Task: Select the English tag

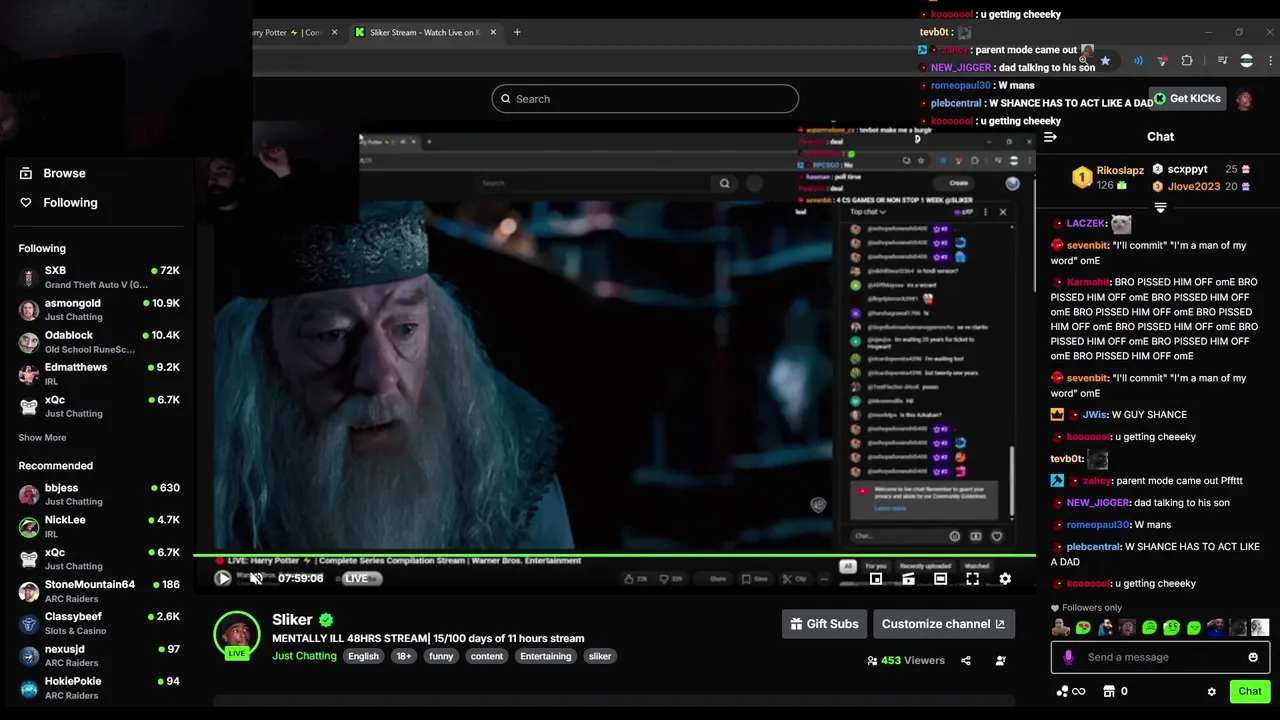Action: click(363, 656)
